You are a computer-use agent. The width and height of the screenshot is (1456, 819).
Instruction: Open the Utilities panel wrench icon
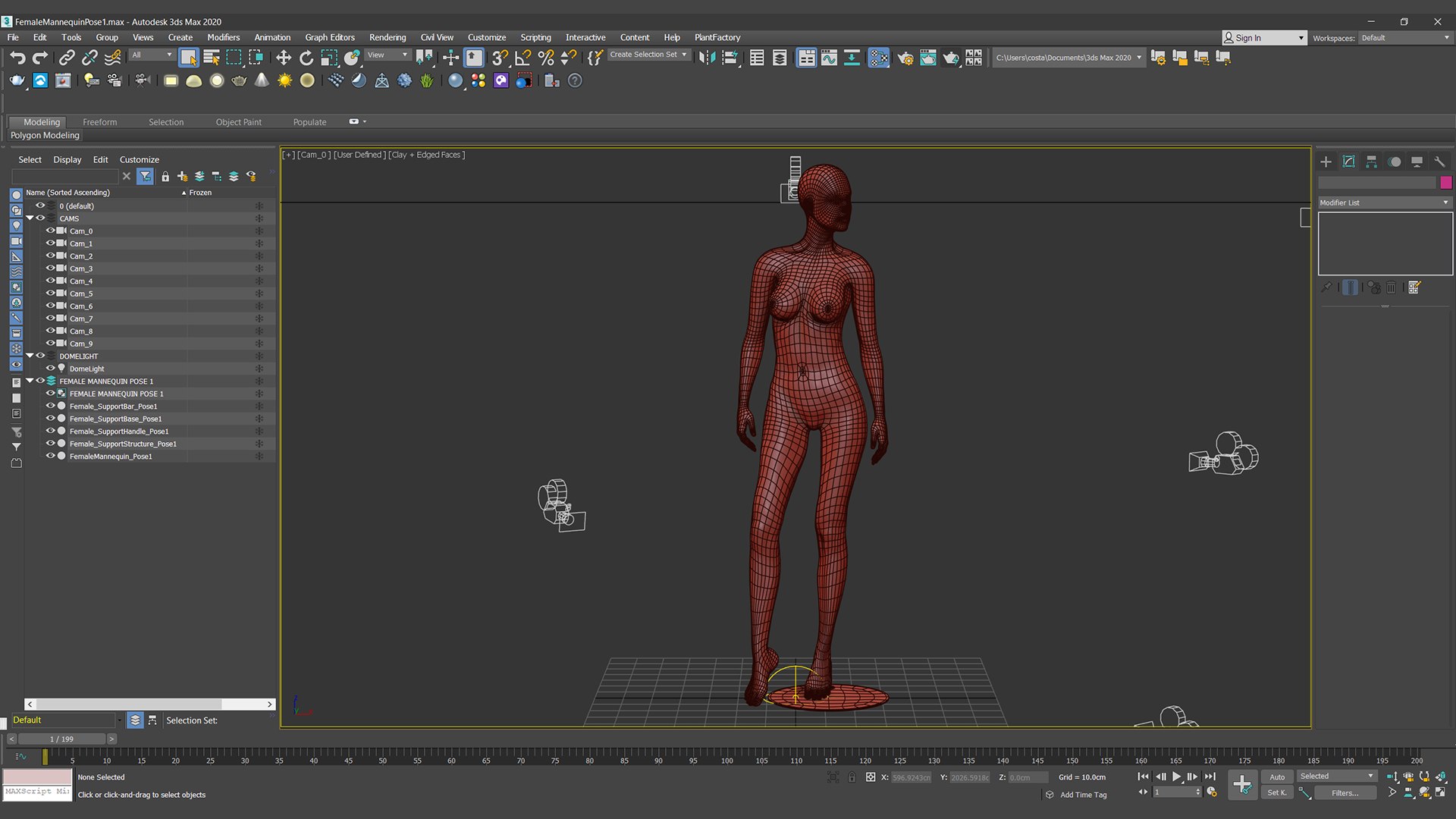1439,162
